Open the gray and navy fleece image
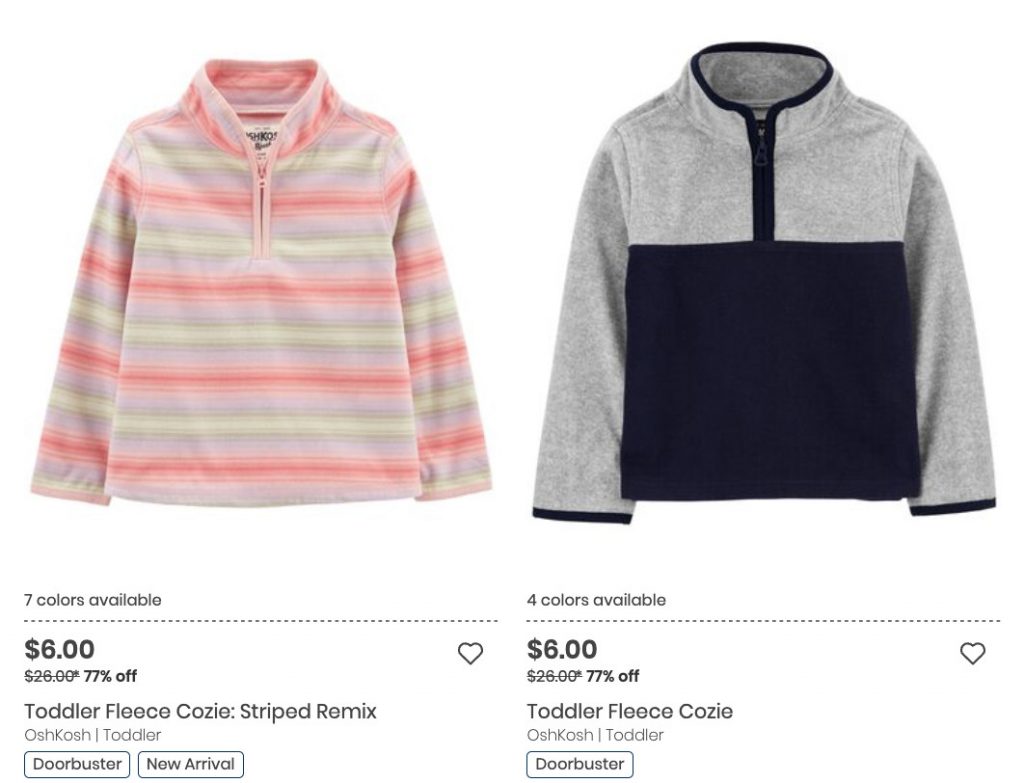Screen dimensions: 1024x783 764,283
